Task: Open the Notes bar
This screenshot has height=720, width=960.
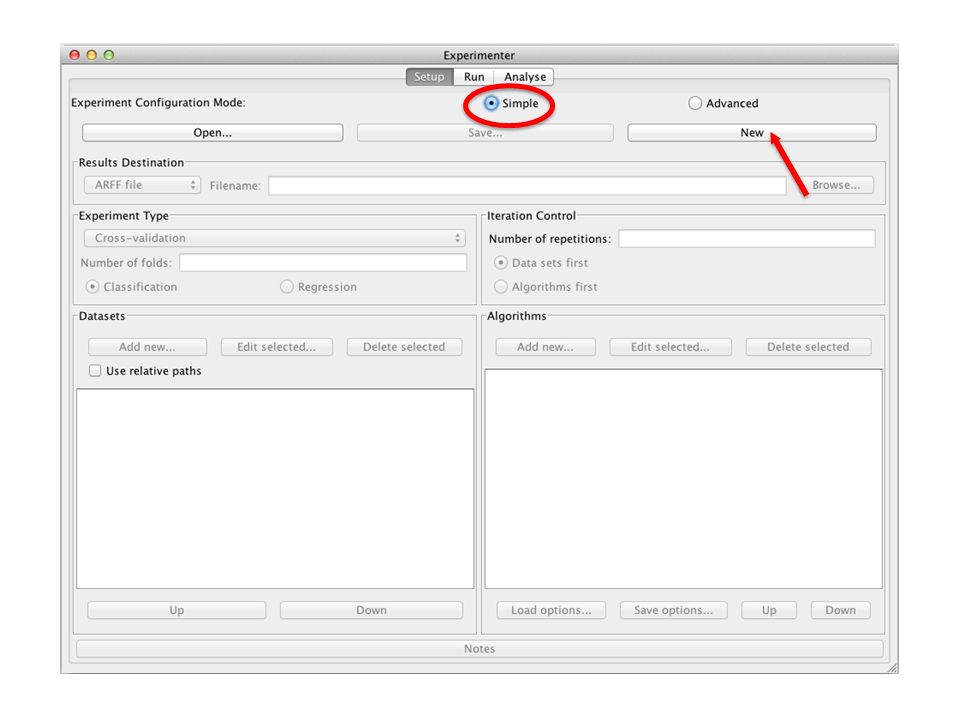Action: (479, 648)
